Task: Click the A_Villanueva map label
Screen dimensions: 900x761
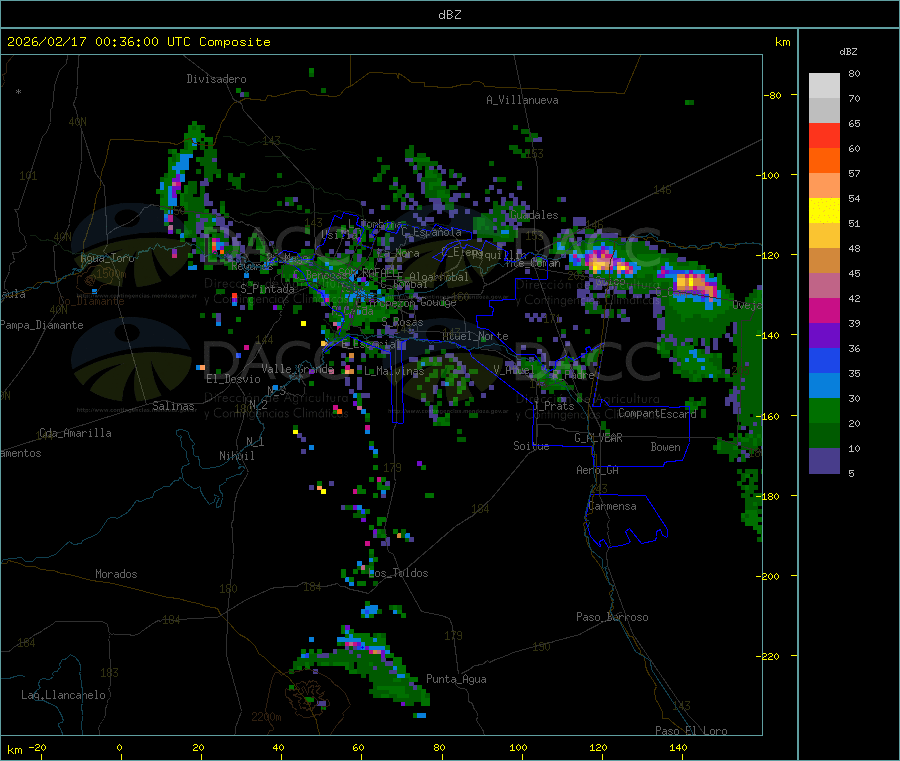Action: pyautogui.click(x=522, y=100)
